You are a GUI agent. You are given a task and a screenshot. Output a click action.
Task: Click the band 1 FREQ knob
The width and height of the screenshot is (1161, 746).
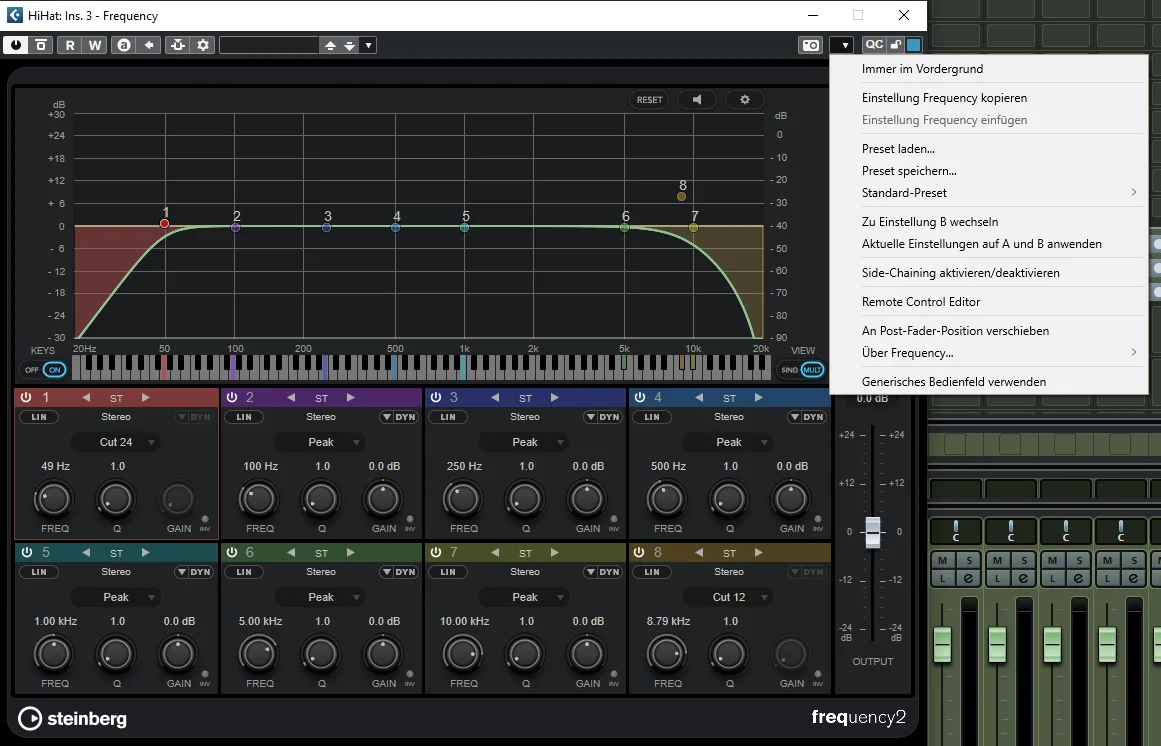[53, 499]
